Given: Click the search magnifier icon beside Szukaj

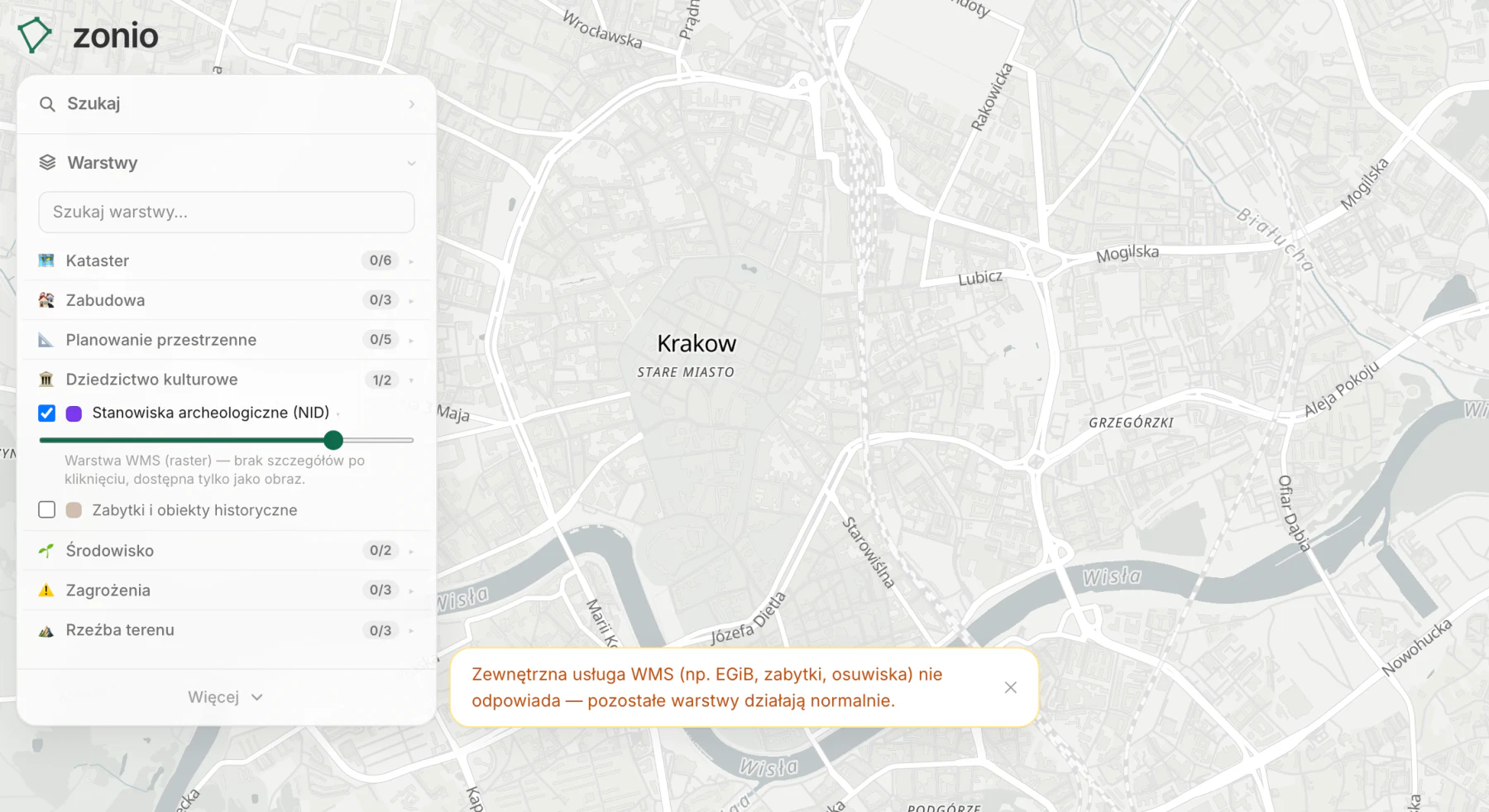Looking at the screenshot, I should click(47, 104).
